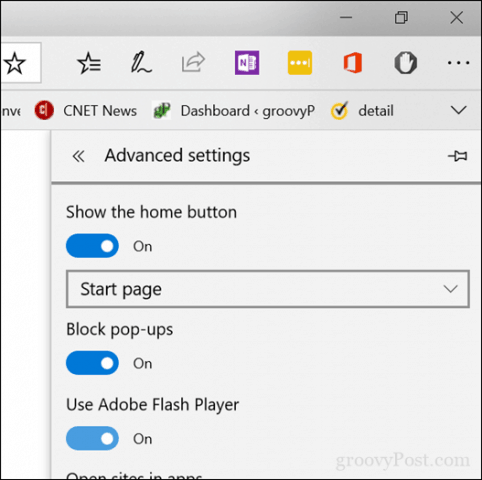The image size is (482, 480).
Task: Open the More actions ellipsis menu
Action: (458, 63)
